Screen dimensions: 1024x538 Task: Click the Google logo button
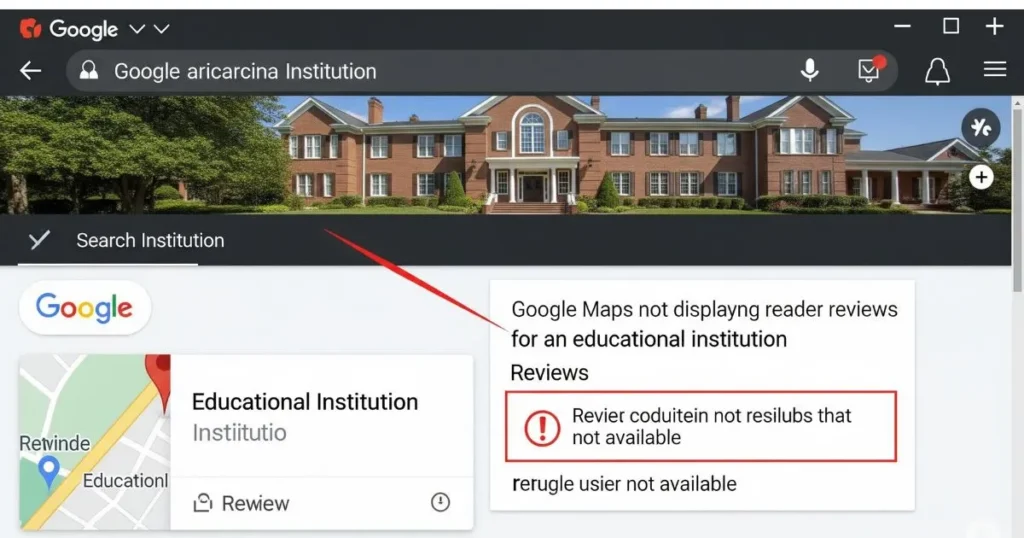[84, 307]
